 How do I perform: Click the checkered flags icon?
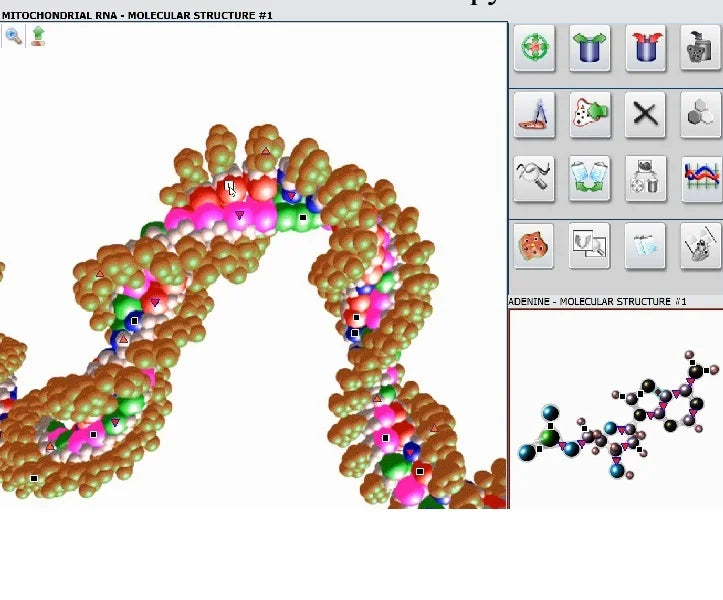tap(701, 246)
